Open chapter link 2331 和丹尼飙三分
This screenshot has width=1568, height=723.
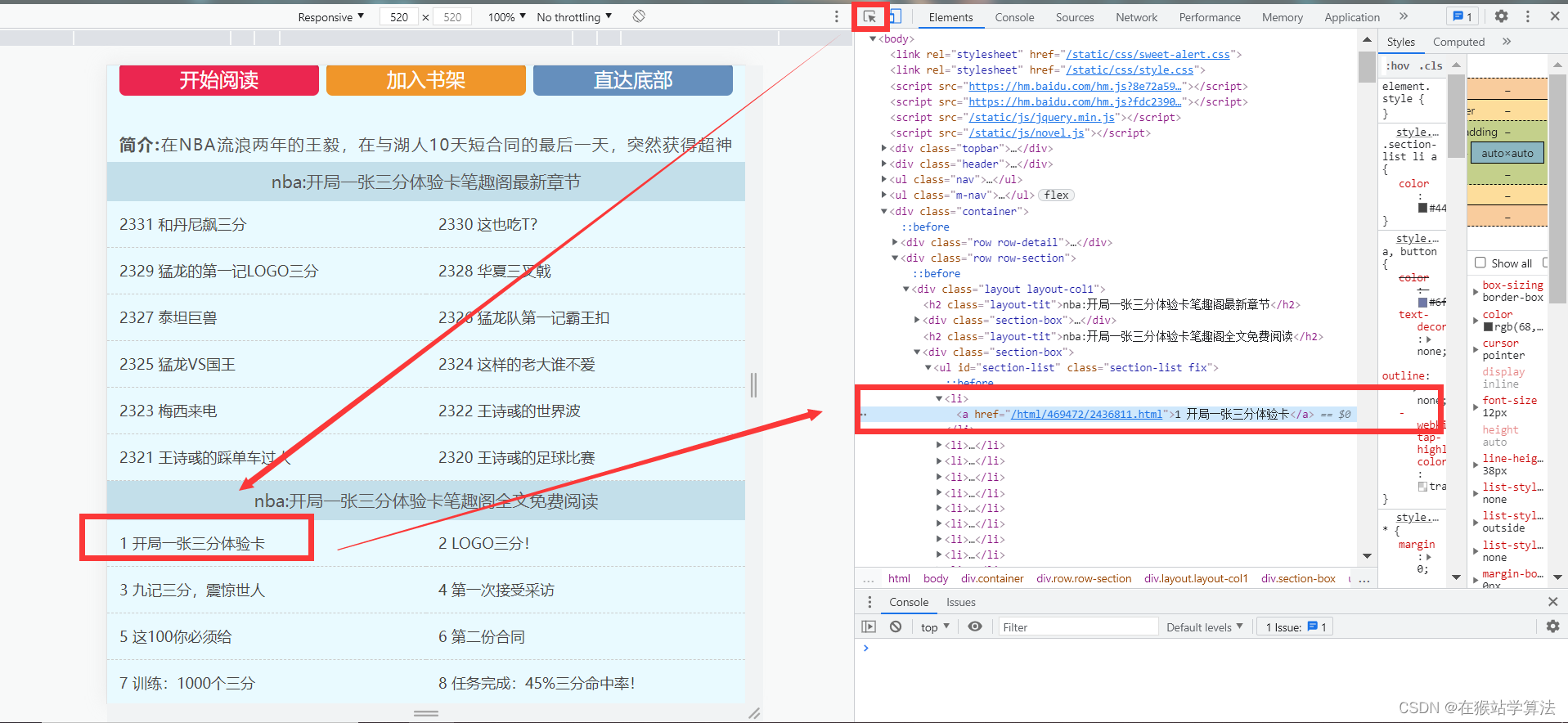point(183,224)
